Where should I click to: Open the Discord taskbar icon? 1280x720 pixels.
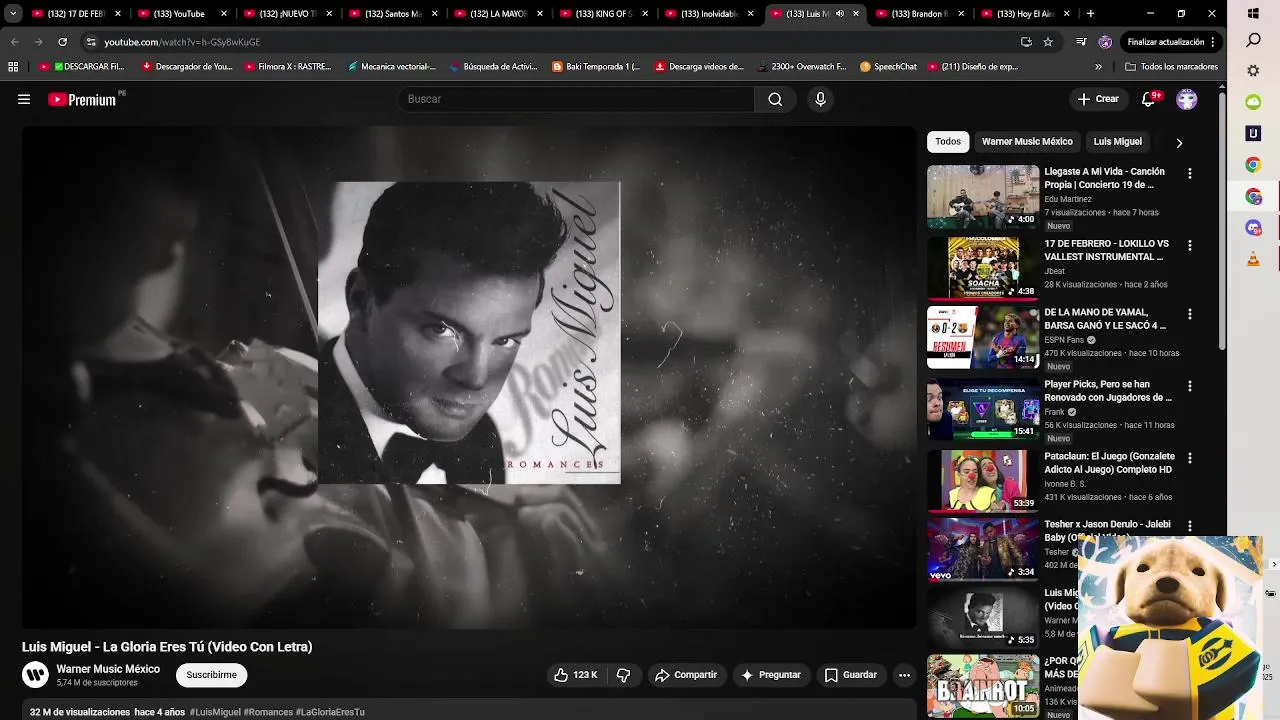coord(1253,228)
